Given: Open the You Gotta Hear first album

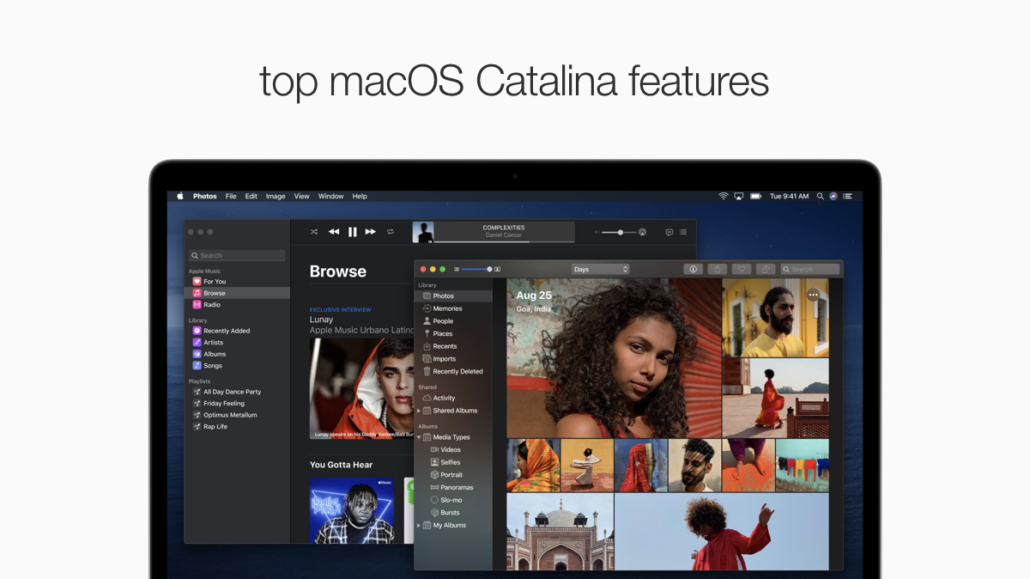Looking at the screenshot, I should [x=352, y=511].
